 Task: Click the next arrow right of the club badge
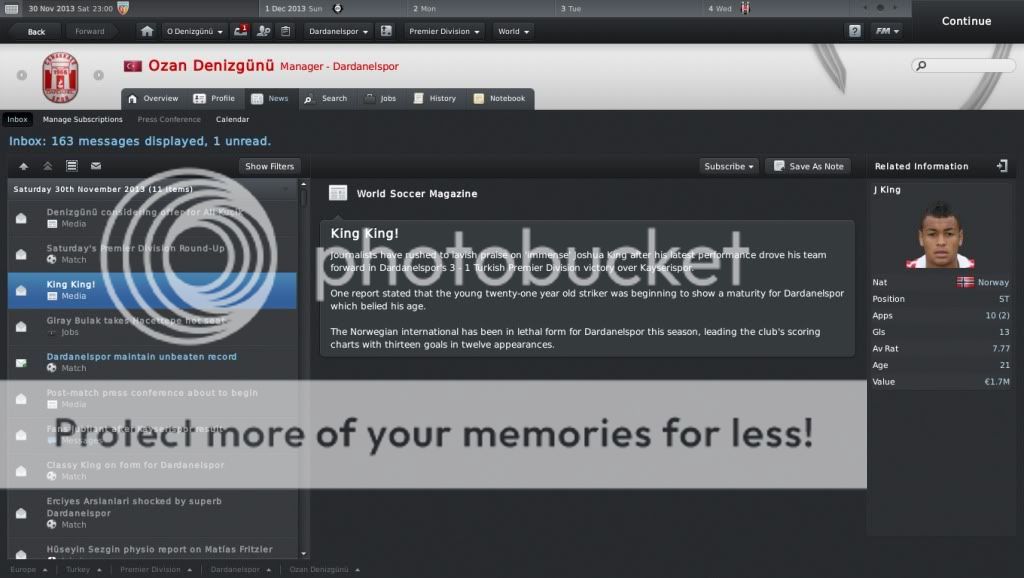99,75
